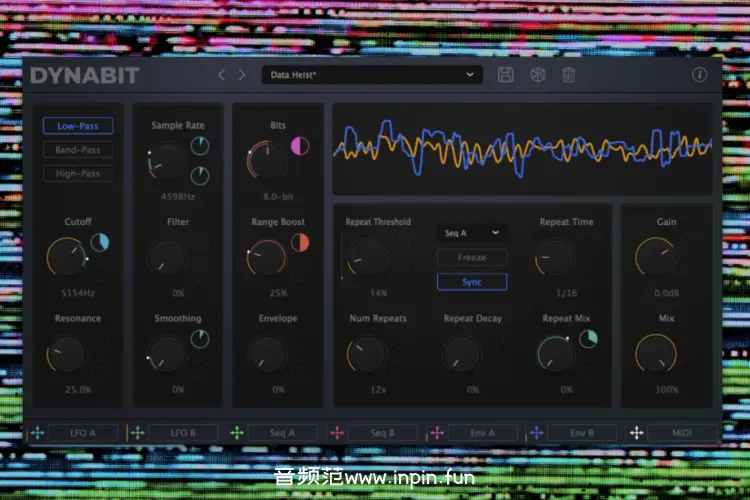
Task: Click the MIDI modulation crosshair icon
Action: (x=636, y=433)
